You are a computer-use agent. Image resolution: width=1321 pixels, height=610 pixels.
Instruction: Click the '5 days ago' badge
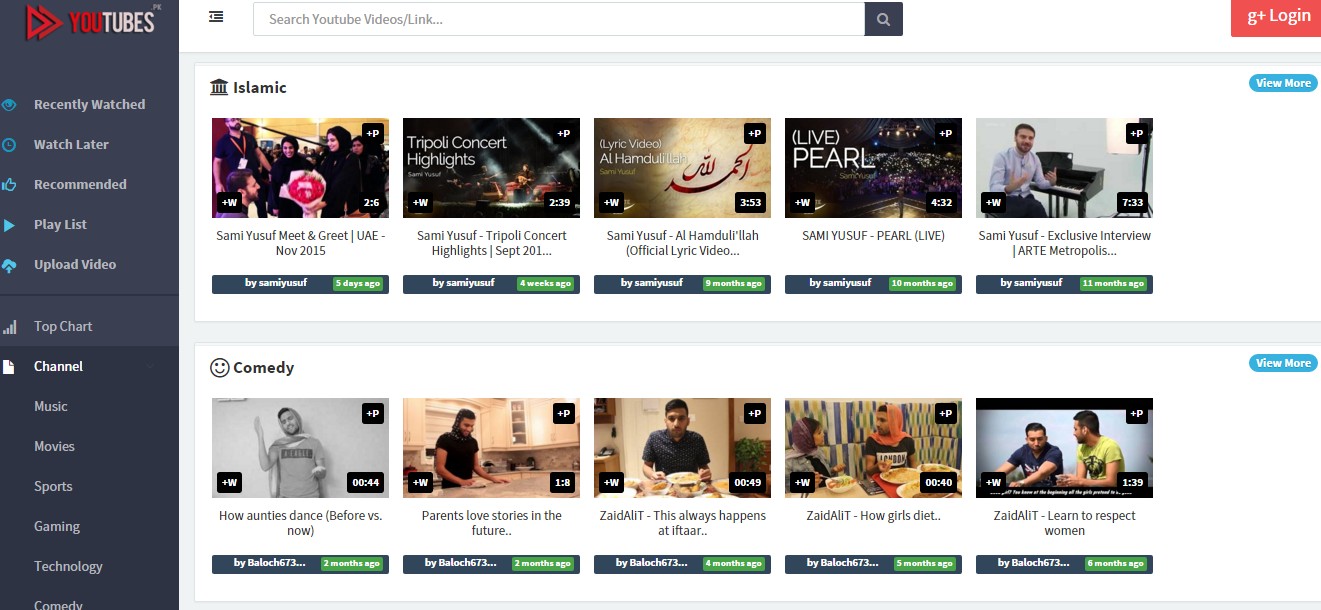(357, 284)
